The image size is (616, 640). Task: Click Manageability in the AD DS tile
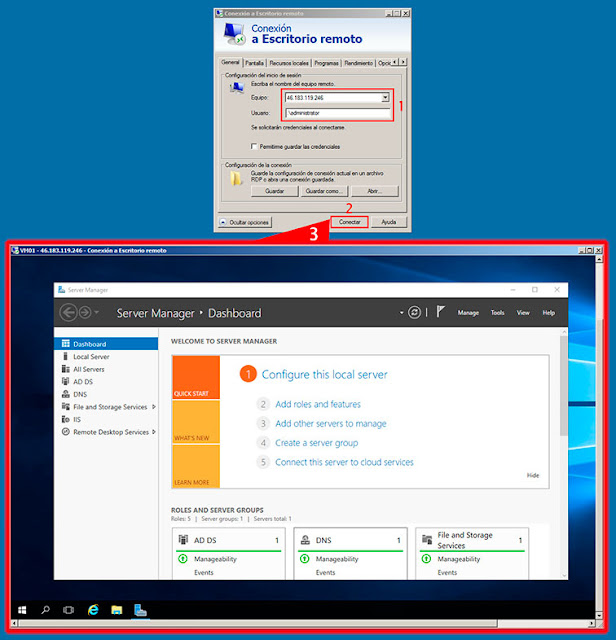point(215,559)
